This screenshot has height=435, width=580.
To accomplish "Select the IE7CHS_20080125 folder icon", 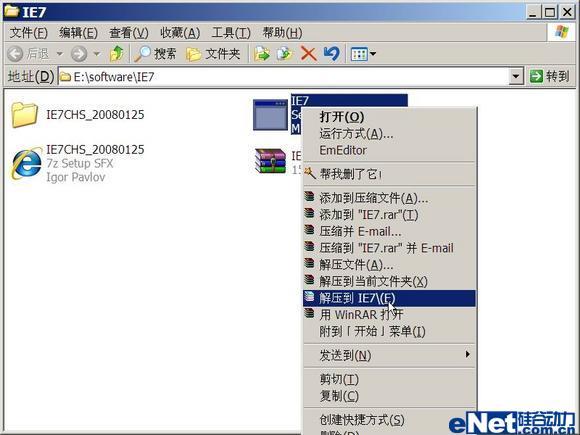I will tap(24, 115).
